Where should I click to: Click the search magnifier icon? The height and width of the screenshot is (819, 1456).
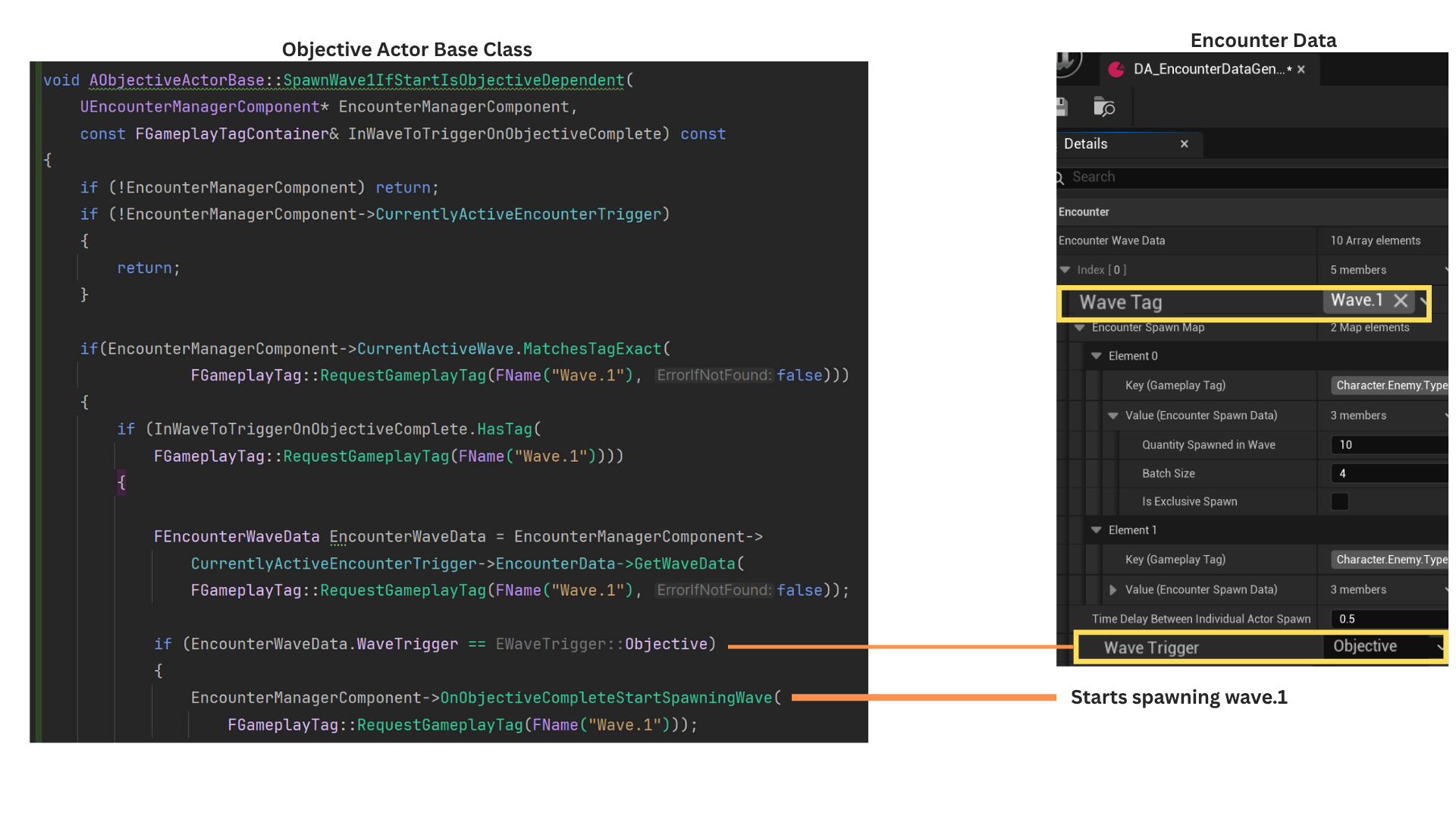click(1060, 177)
